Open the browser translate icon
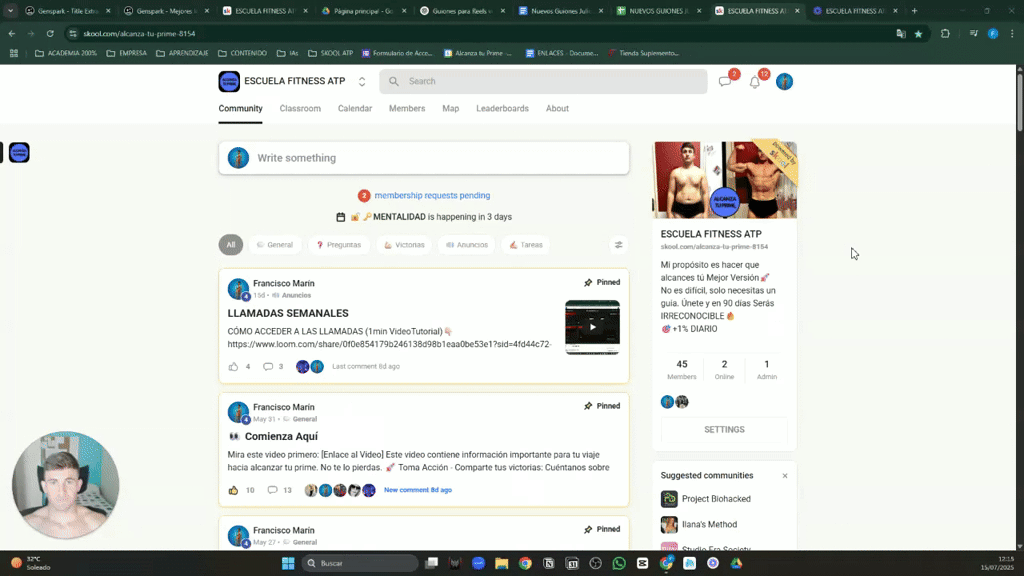Viewport: 1024px width, 576px height. pyautogui.click(x=901, y=34)
